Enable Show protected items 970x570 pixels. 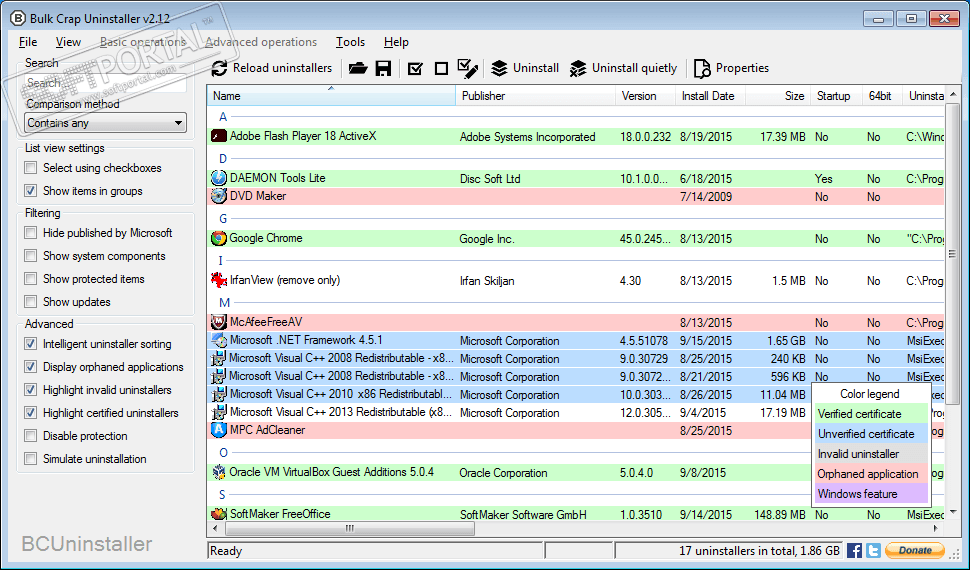[x=30, y=279]
